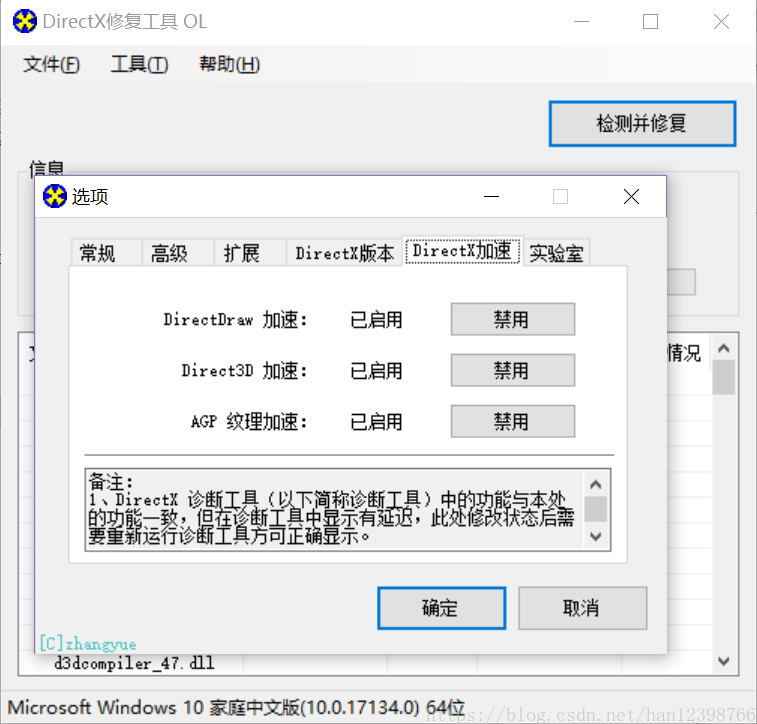Select the DirectX加速 tab
Screen dimensions: 757x724
point(463,251)
